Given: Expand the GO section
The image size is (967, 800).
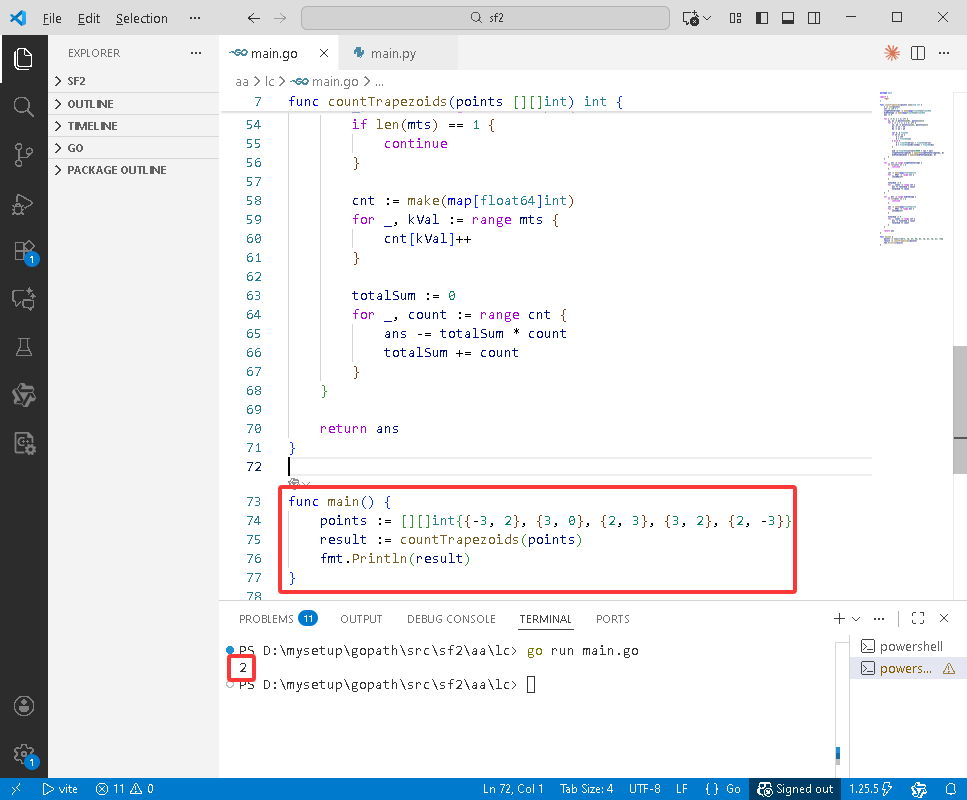Looking at the screenshot, I should [x=133, y=148].
